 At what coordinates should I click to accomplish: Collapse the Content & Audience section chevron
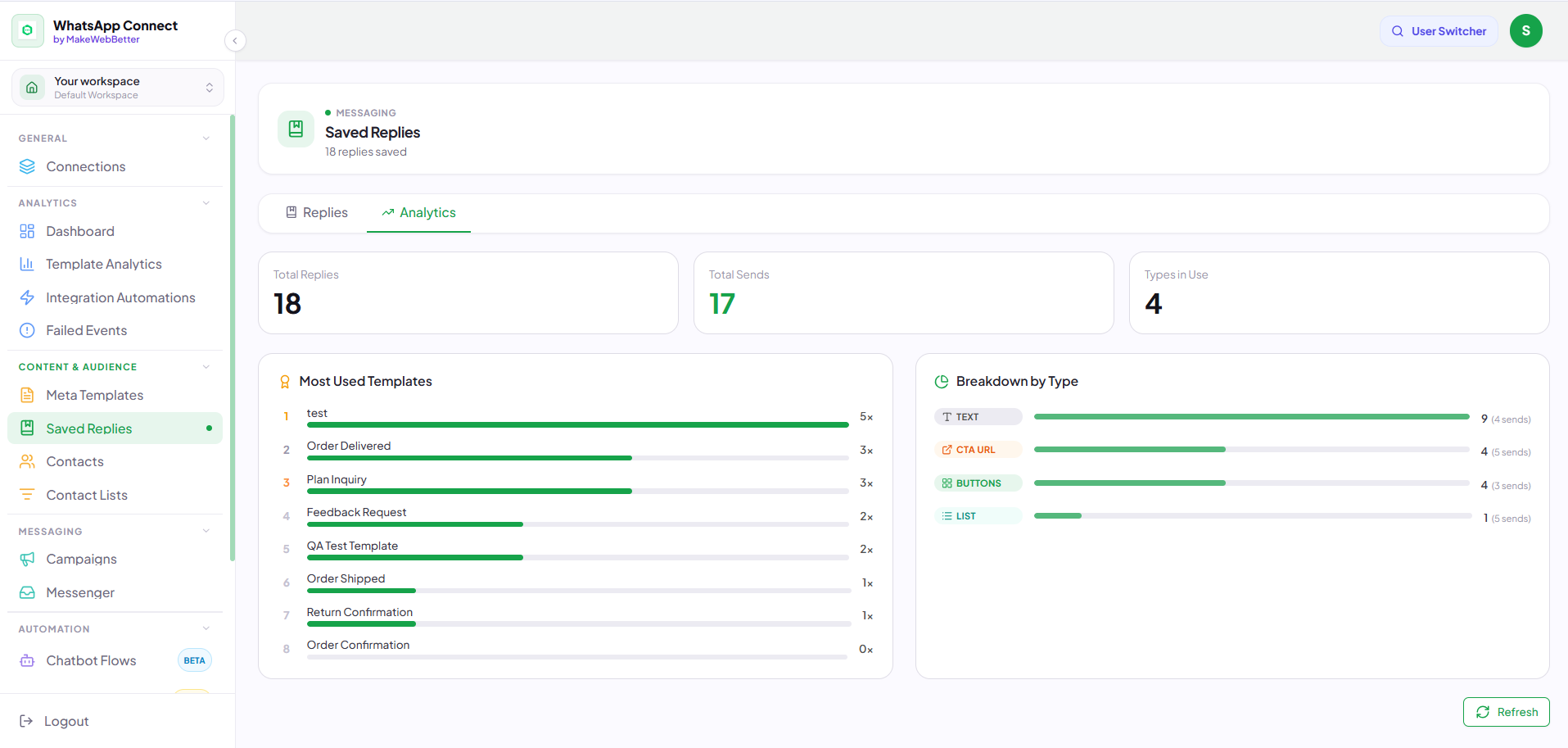click(206, 367)
